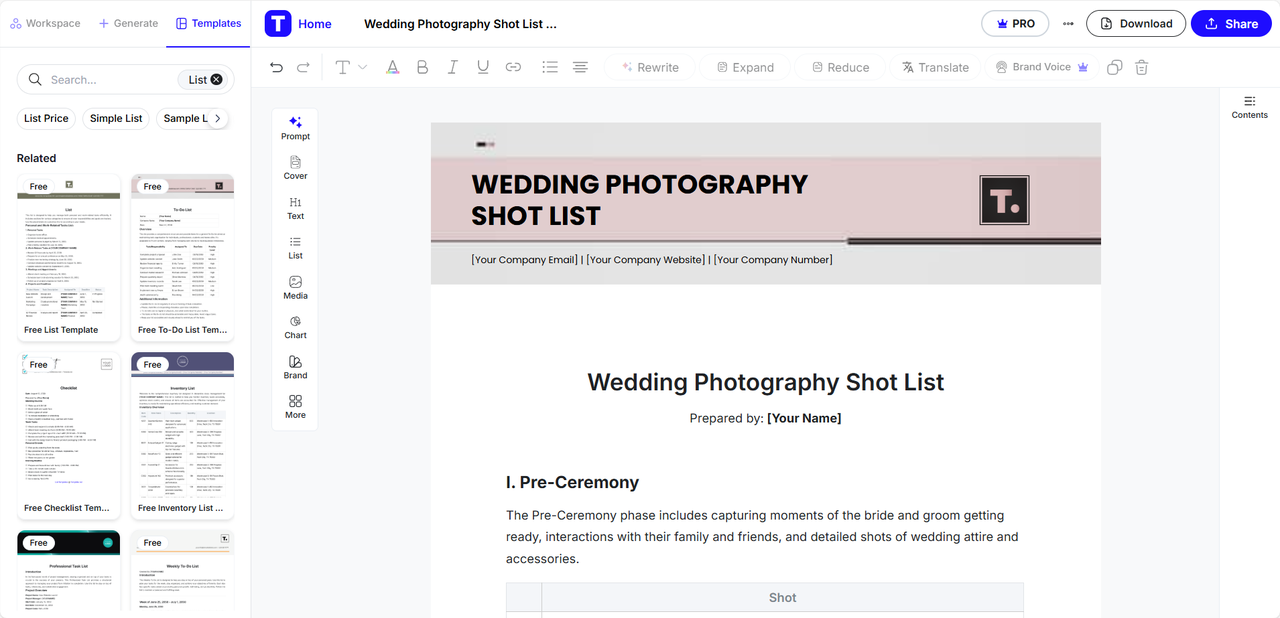Click the blue T logo icon
The height and width of the screenshot is (618, 1280).
(x=278, y=24)
